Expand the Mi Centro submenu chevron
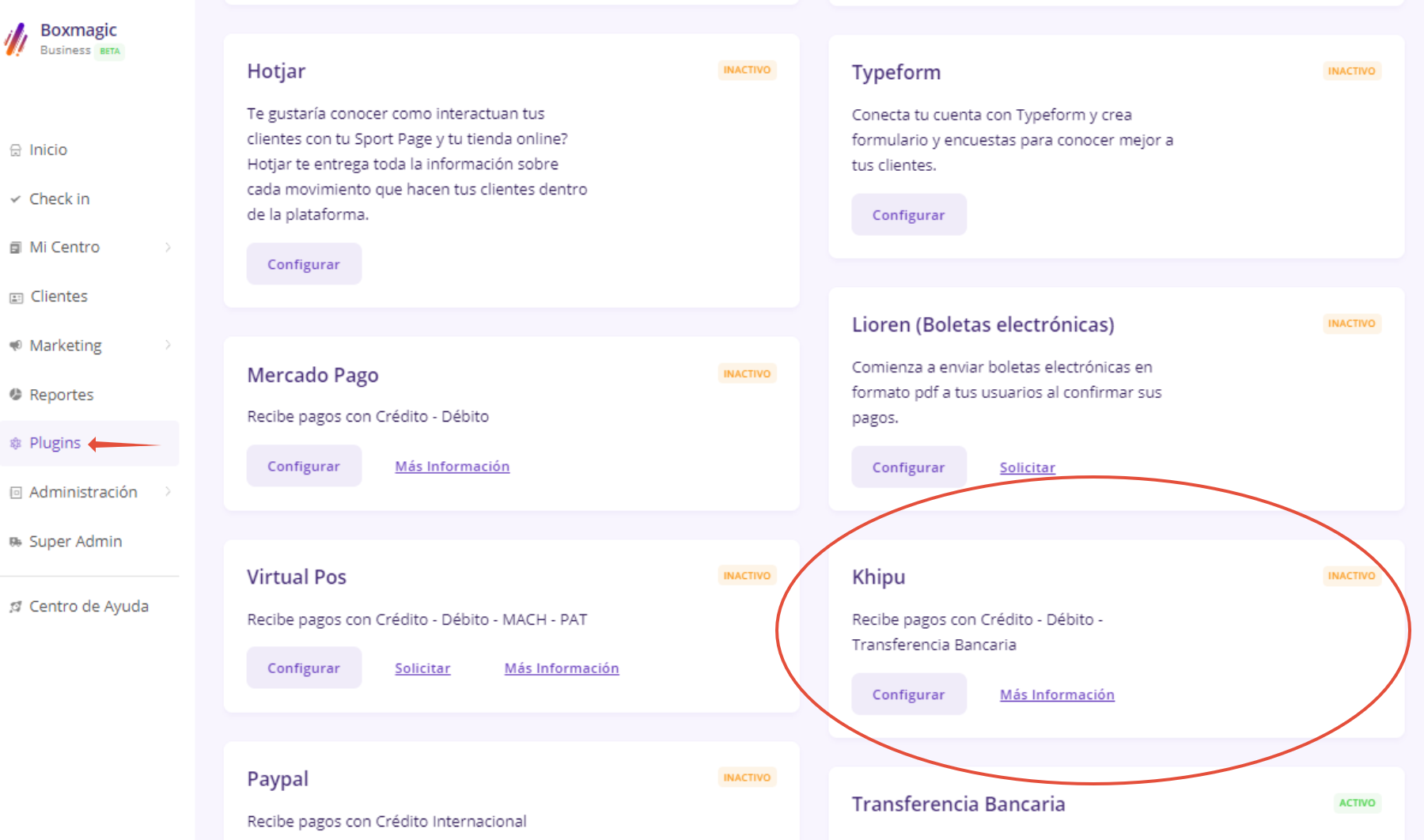Viewport: 1424px width, 840px height. tap(169, 247)
